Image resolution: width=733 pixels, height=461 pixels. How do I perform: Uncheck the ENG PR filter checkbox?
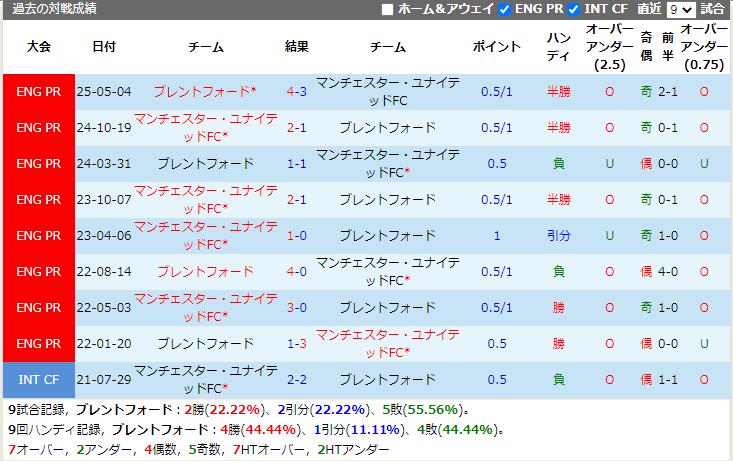tap(504, 9)
